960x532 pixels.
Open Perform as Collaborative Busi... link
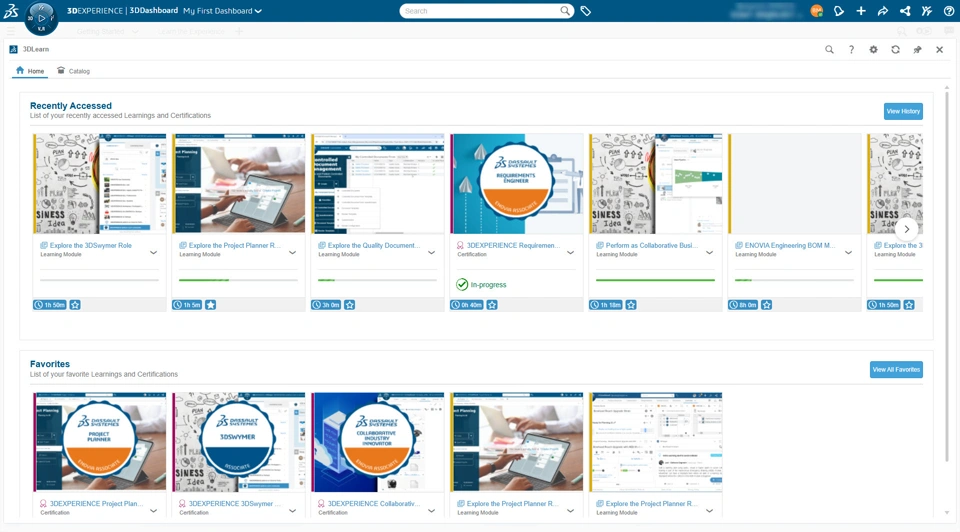[x=652, y=245]
